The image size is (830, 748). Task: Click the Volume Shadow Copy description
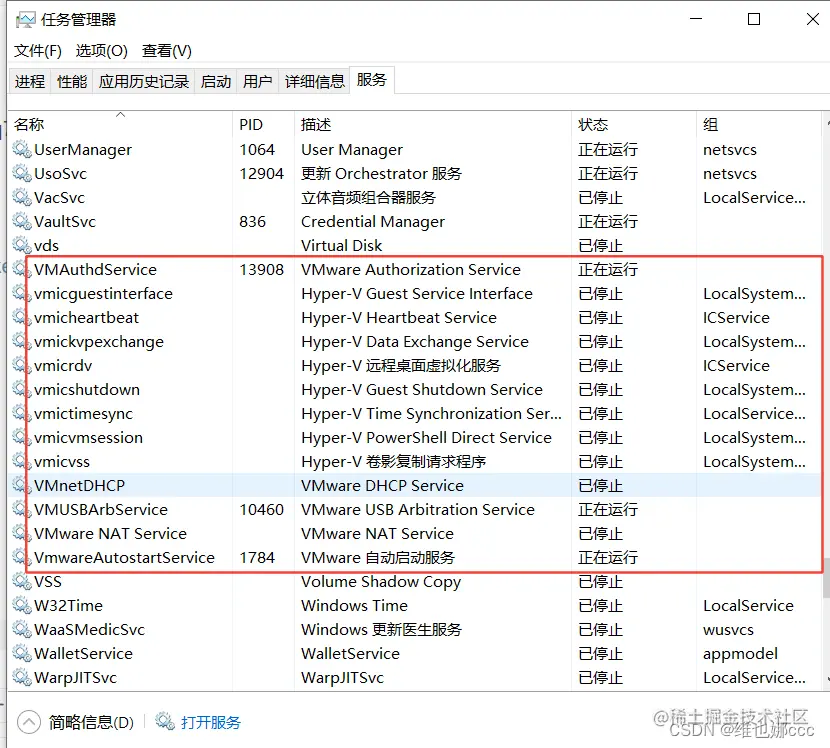point(381,582)
